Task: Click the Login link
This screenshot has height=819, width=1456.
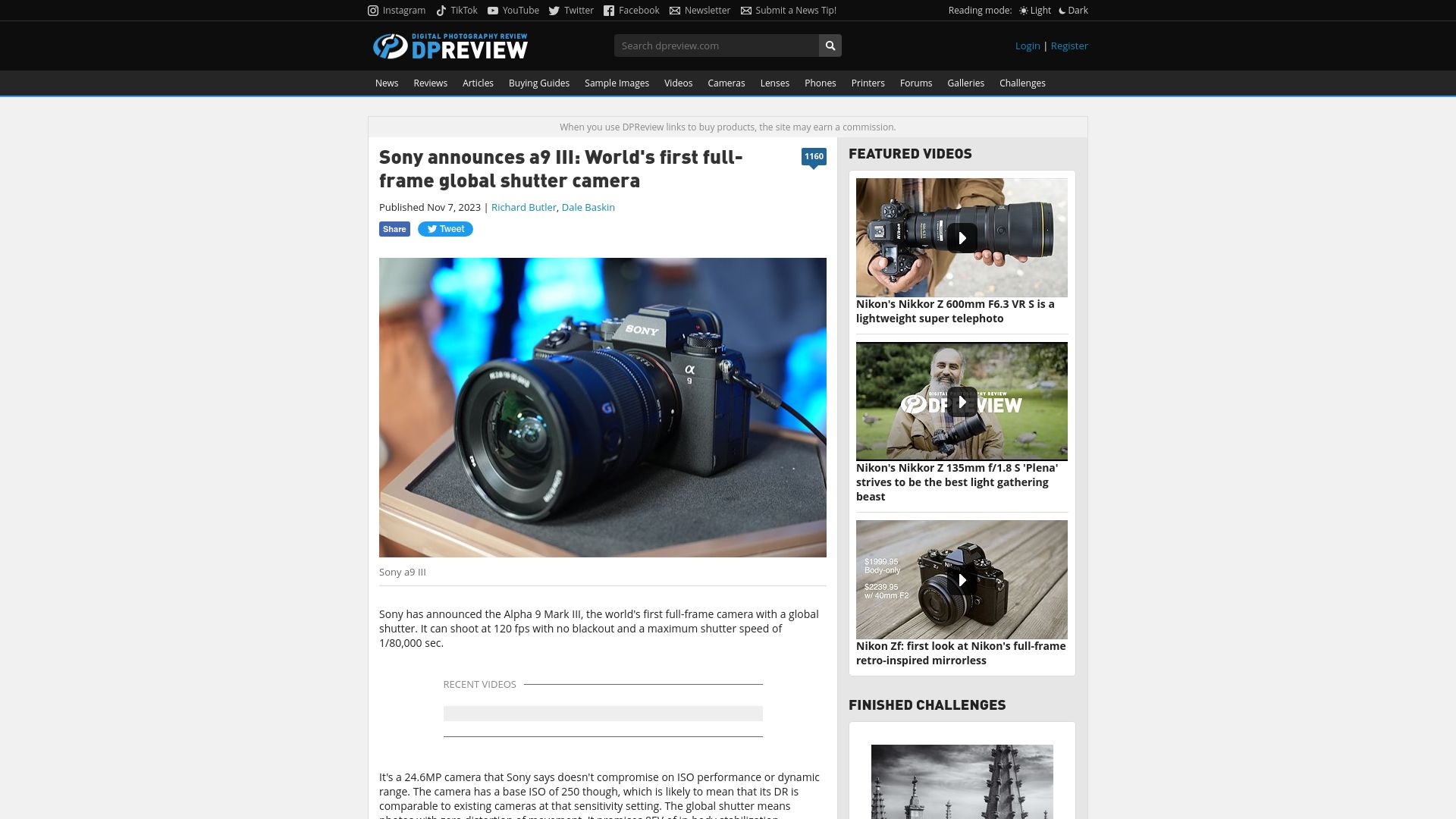Action: (1028, 46)
